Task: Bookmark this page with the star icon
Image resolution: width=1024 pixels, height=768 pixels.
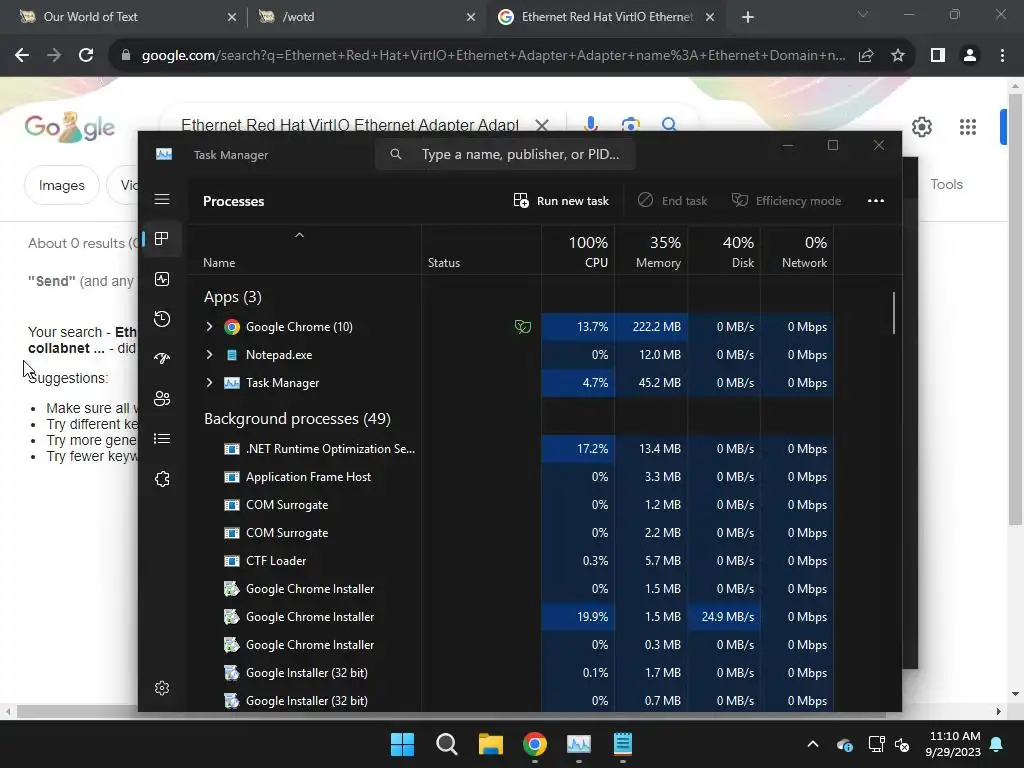Action: point(898,56)
